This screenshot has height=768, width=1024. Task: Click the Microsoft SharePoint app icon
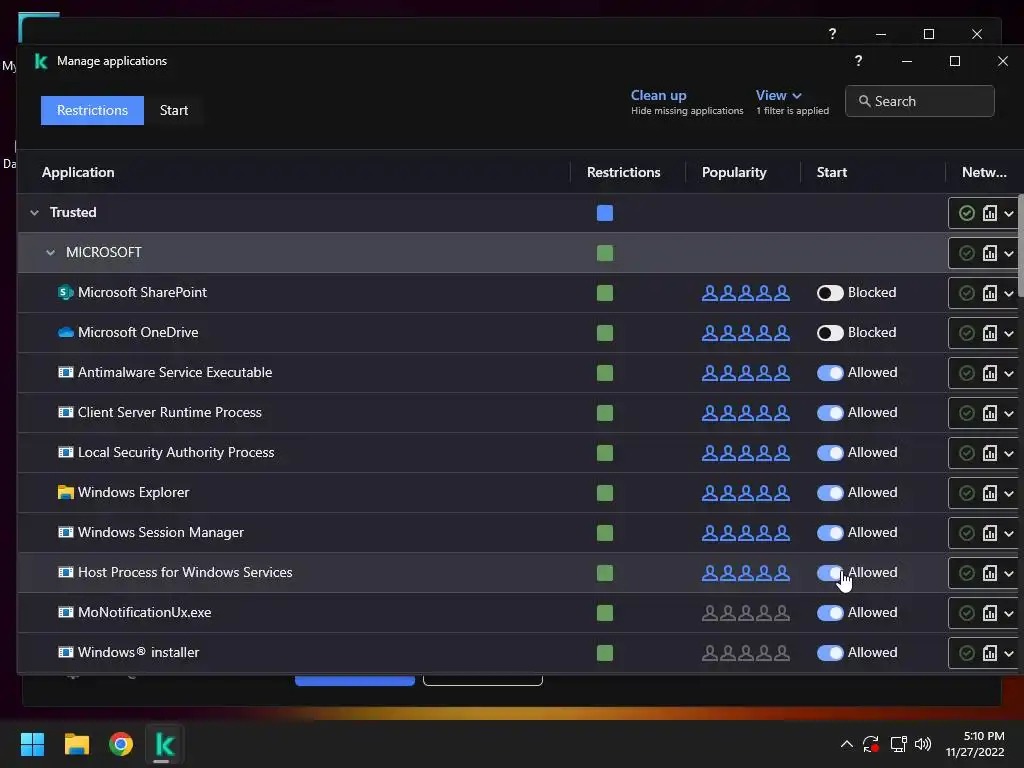coord(65,293)
